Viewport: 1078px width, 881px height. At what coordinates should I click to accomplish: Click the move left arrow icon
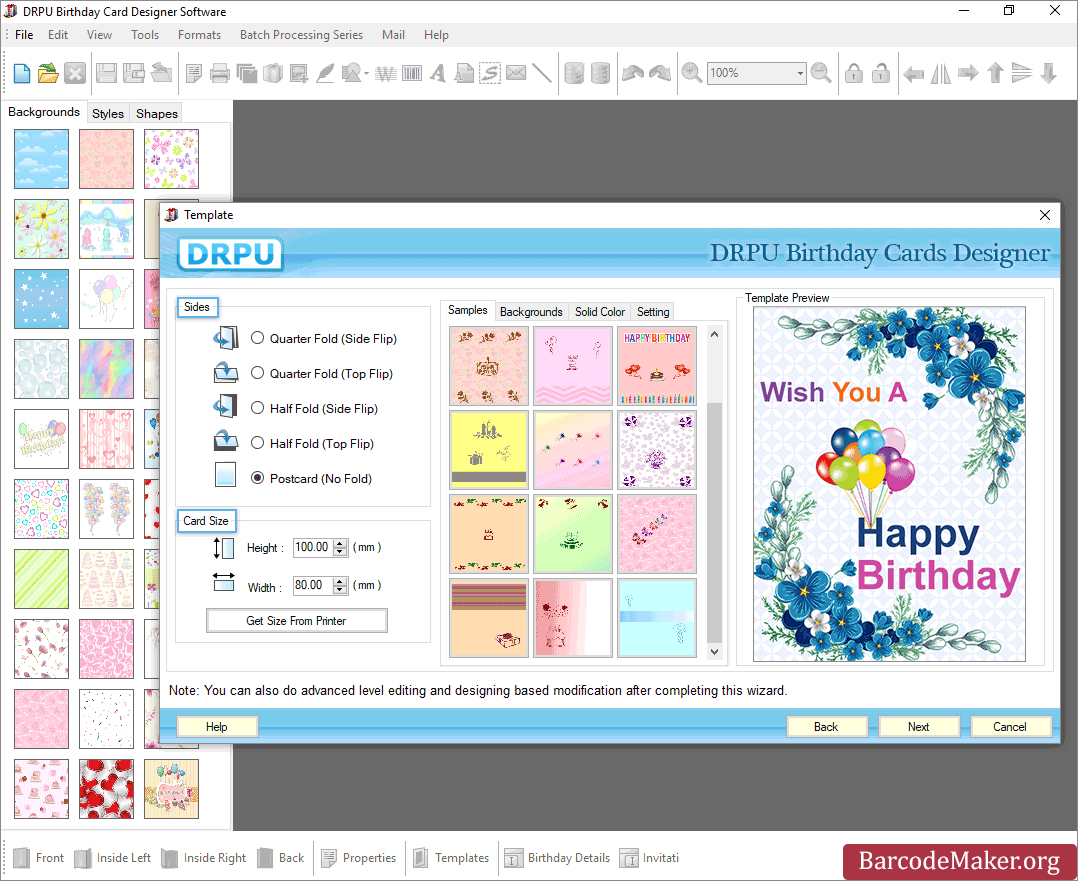[x=914, y=73]
